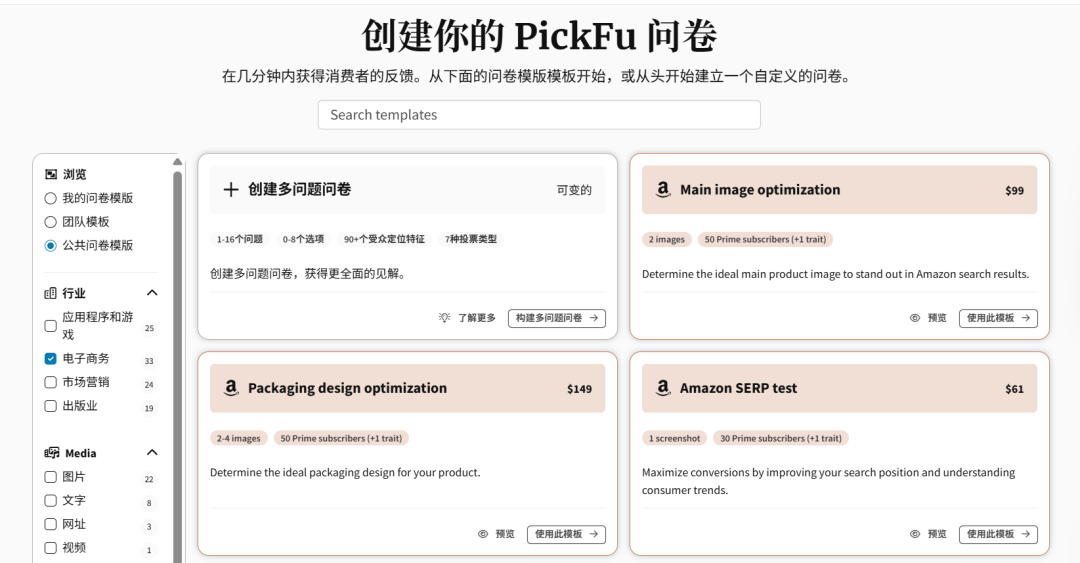Click the Packaging design optimization title
This screenshot has width=1080, height=563.
point(347,388)
